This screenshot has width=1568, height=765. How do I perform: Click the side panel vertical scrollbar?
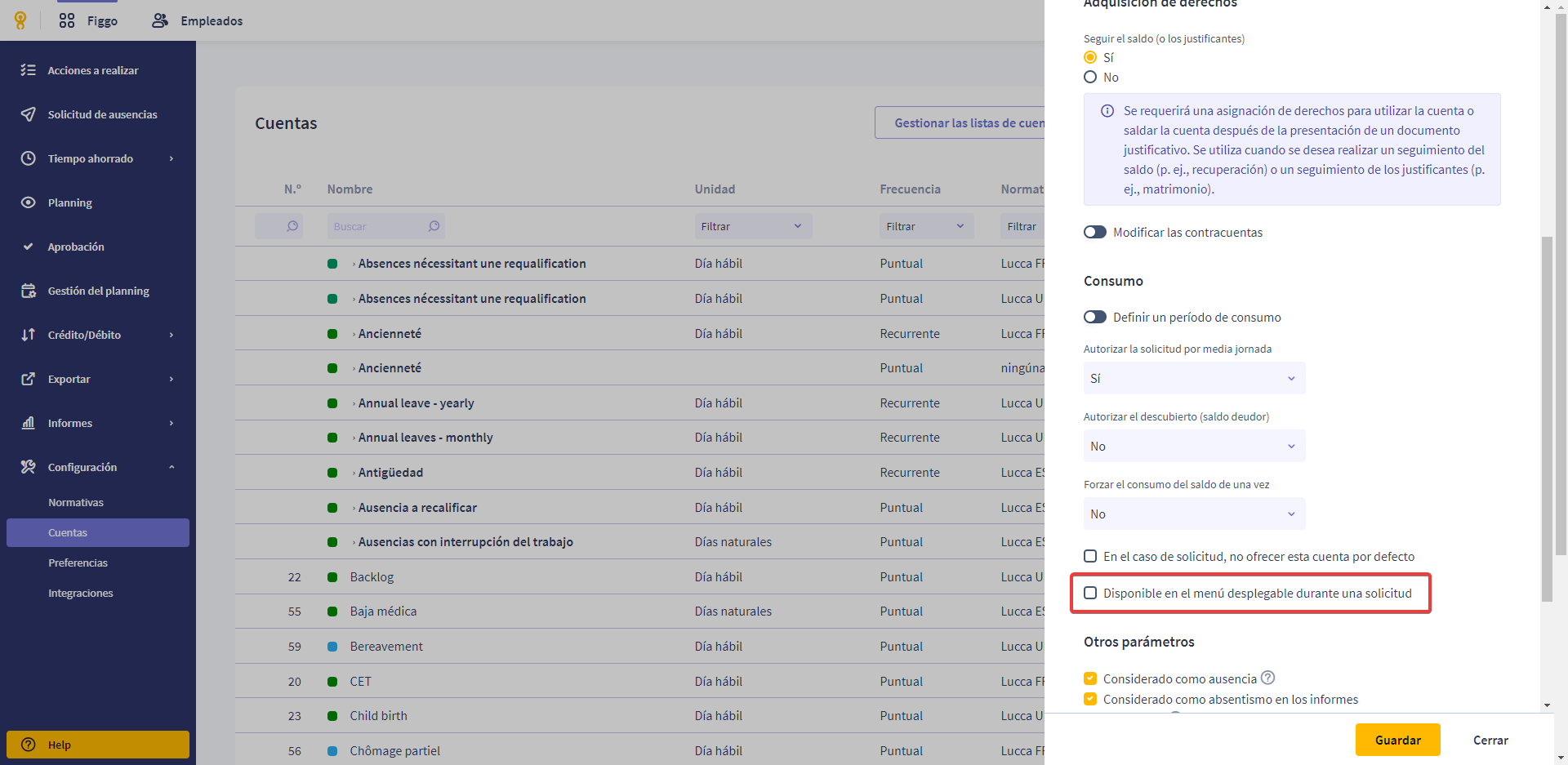click(1547, 419)
